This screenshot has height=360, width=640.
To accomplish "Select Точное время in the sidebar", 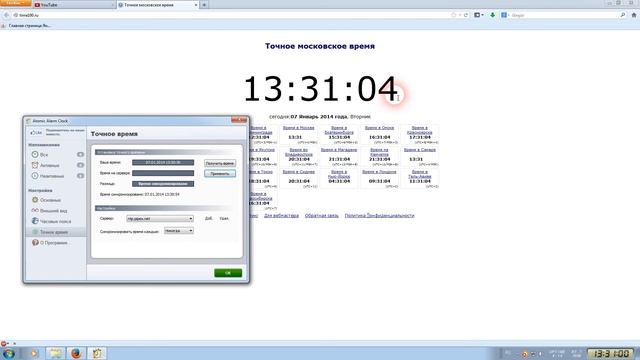I will point(55,232).
